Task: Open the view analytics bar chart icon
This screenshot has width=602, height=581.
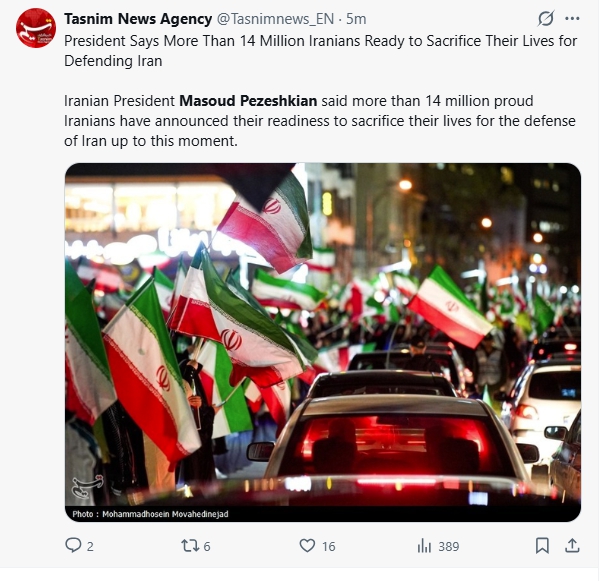Action: click(424, 545)
